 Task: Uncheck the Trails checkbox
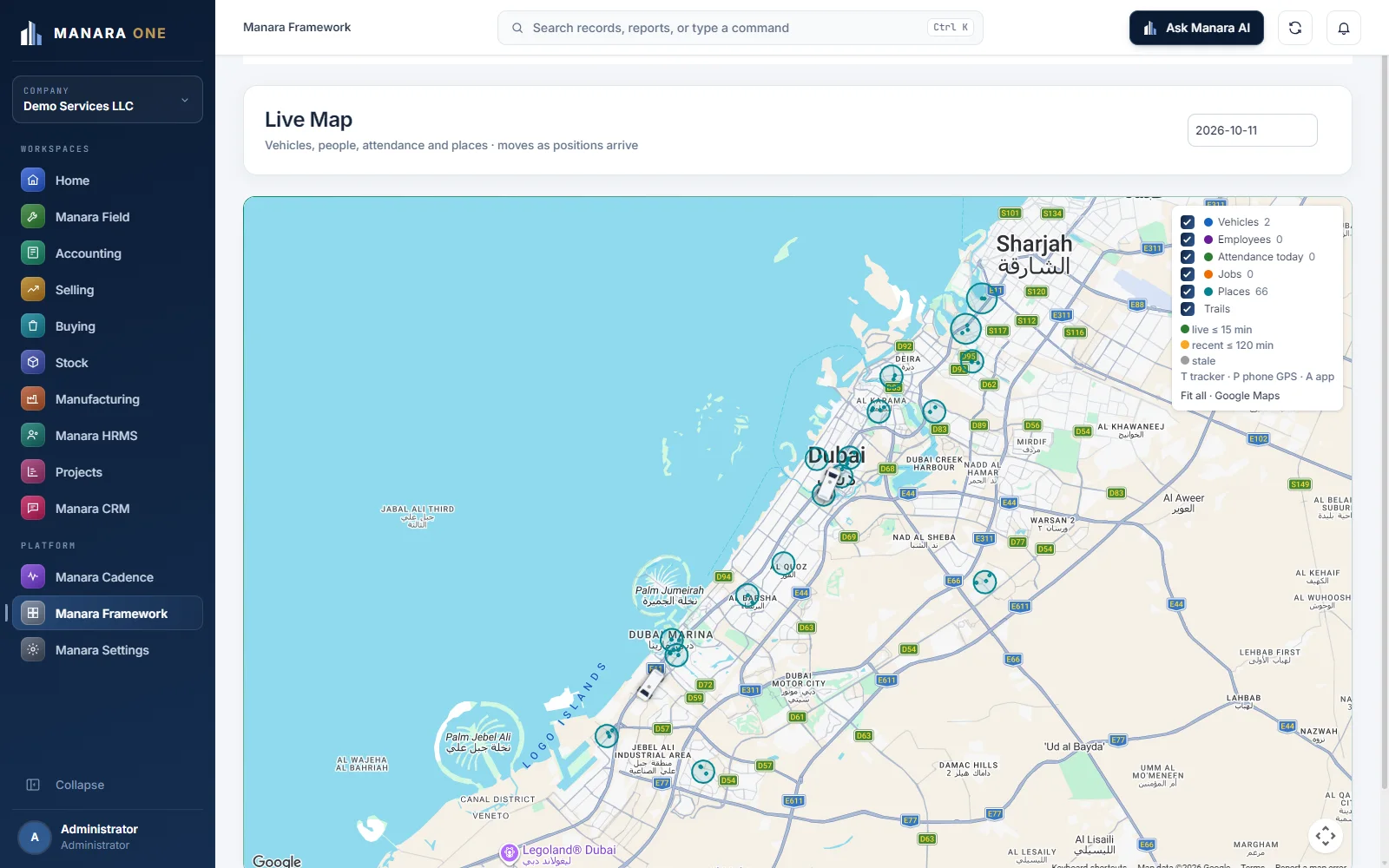tap(1188, 309)
